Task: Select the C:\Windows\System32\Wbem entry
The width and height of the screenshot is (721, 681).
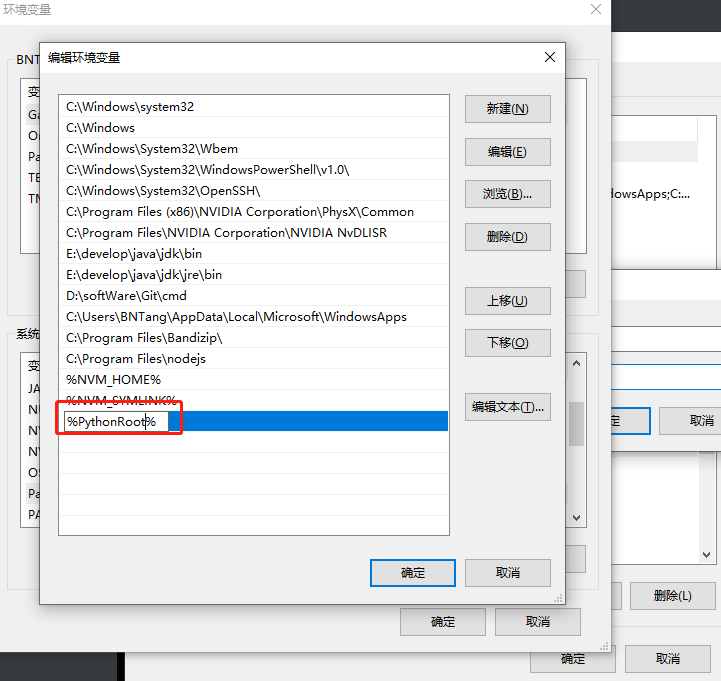Action: [x=254, y=149]
